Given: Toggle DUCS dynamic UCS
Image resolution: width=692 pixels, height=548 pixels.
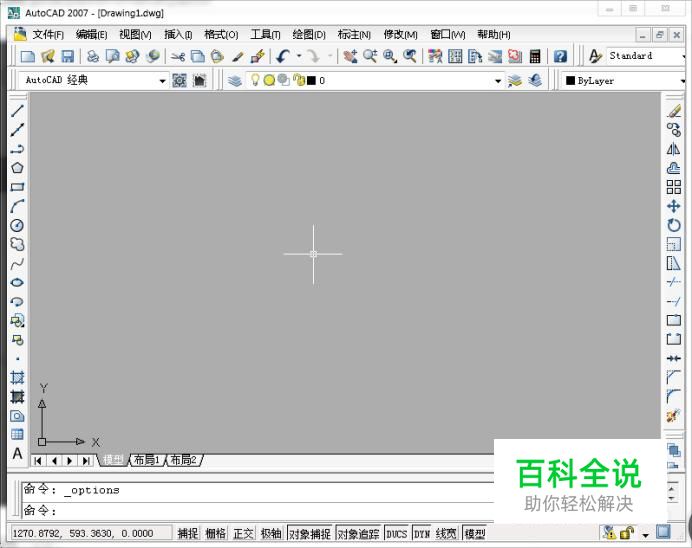Looking at the screenshot, I should coord(396,533).
